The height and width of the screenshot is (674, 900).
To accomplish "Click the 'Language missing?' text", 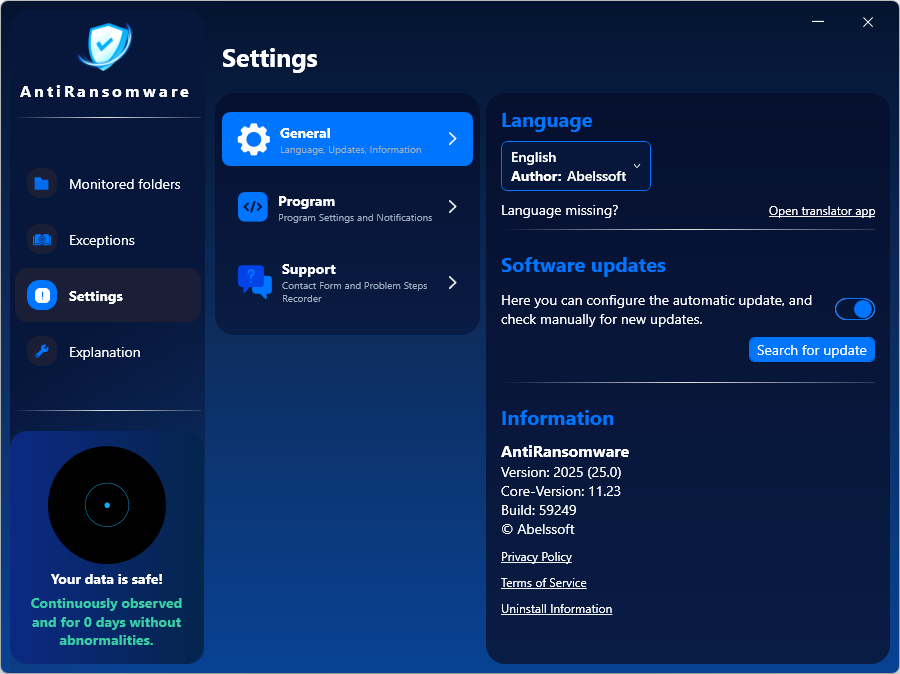I will click(559, 211).
